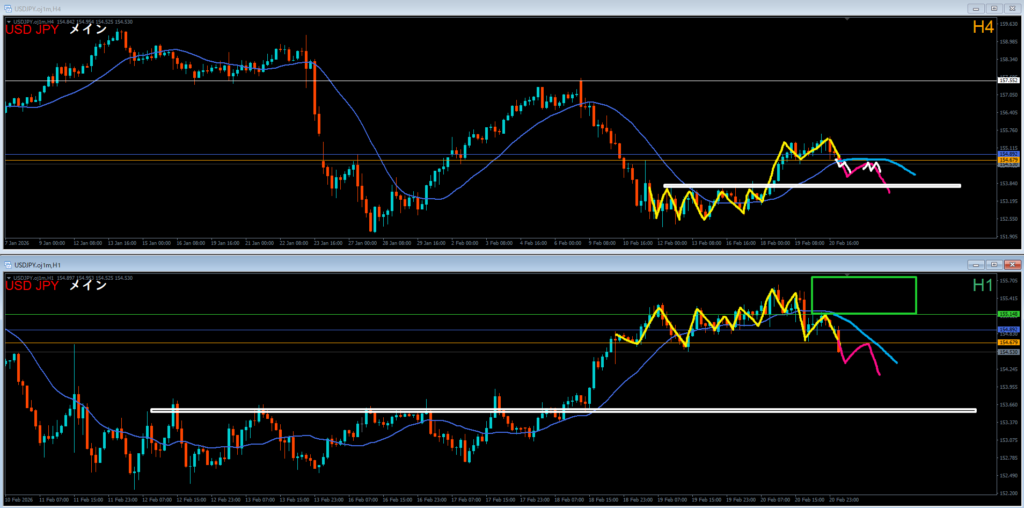Click the H1 chart window icon

point(8,263)
